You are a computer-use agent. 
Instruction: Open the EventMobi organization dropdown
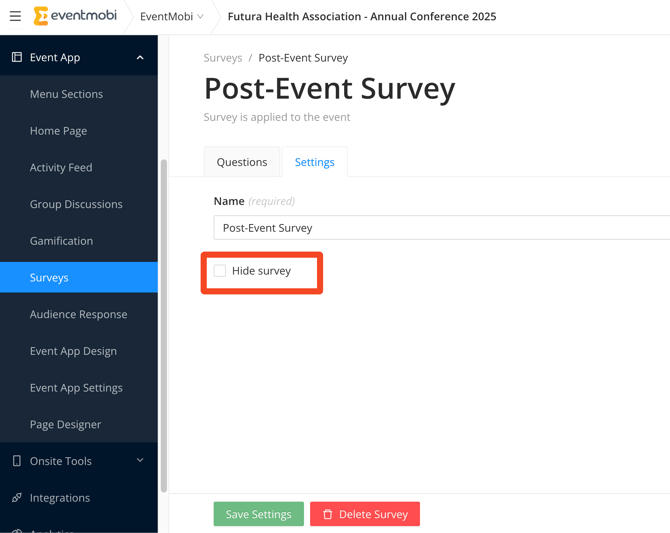coord(171,16)
